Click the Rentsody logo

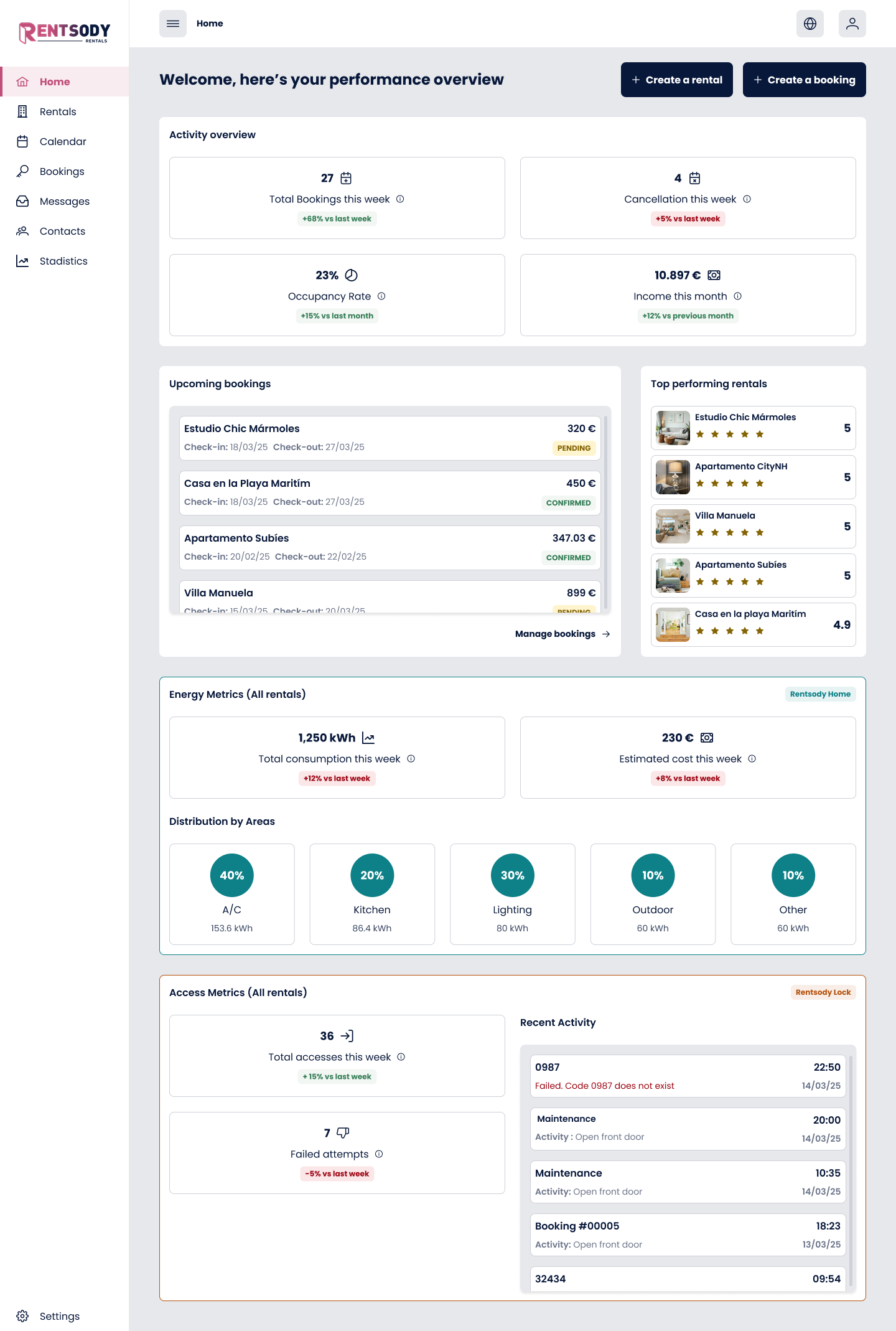64,32
